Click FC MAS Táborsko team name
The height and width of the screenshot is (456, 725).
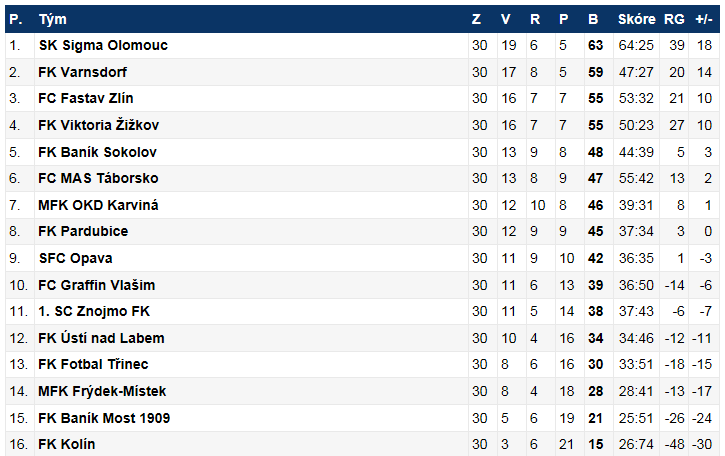coord(98,179)
